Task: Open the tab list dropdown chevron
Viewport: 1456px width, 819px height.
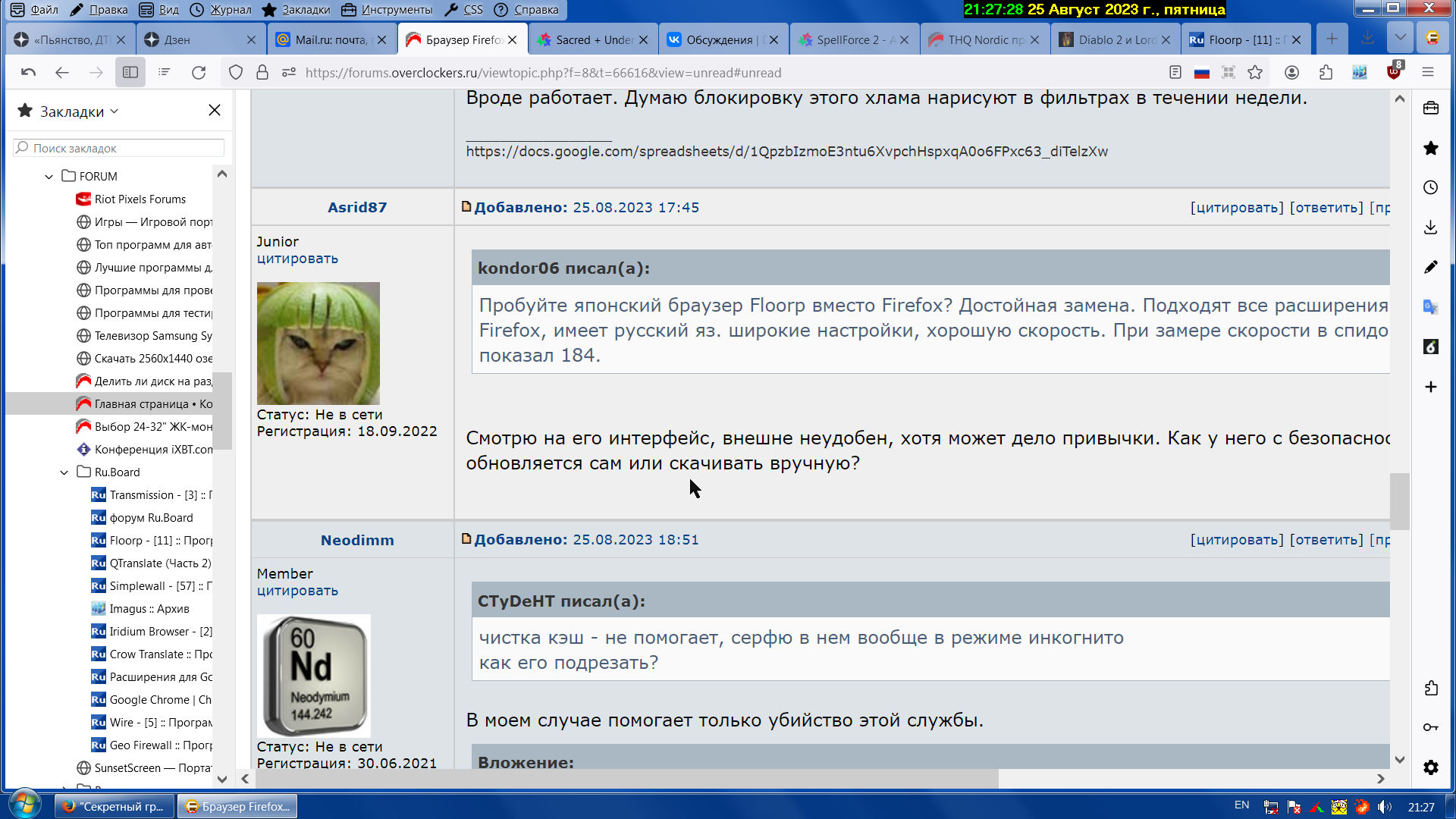Action: coord(1400,38)
